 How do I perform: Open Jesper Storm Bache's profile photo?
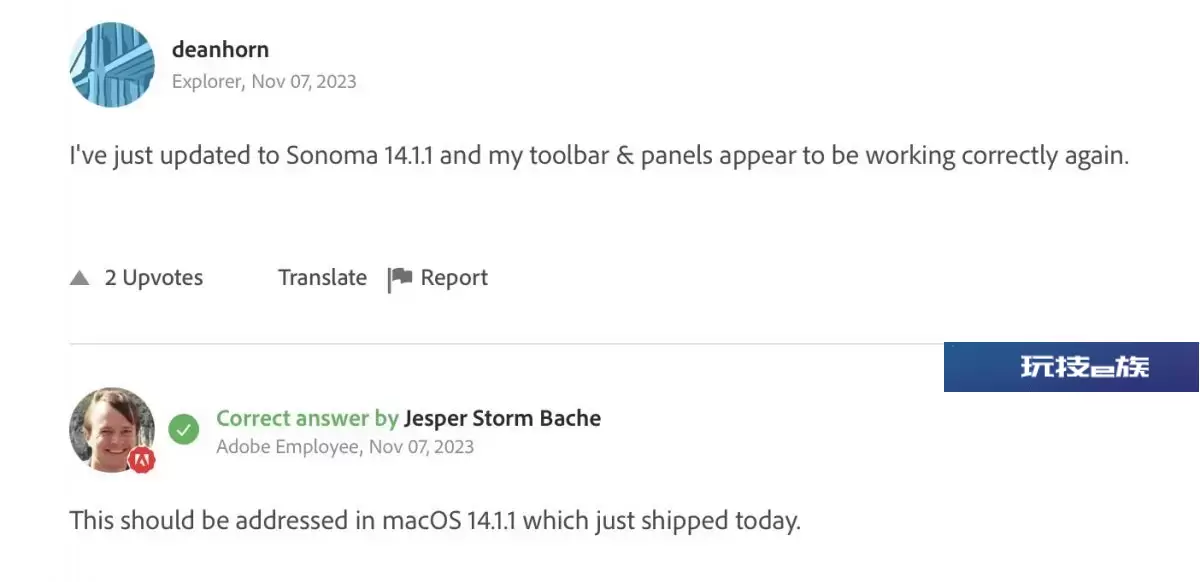click(112, 430)
